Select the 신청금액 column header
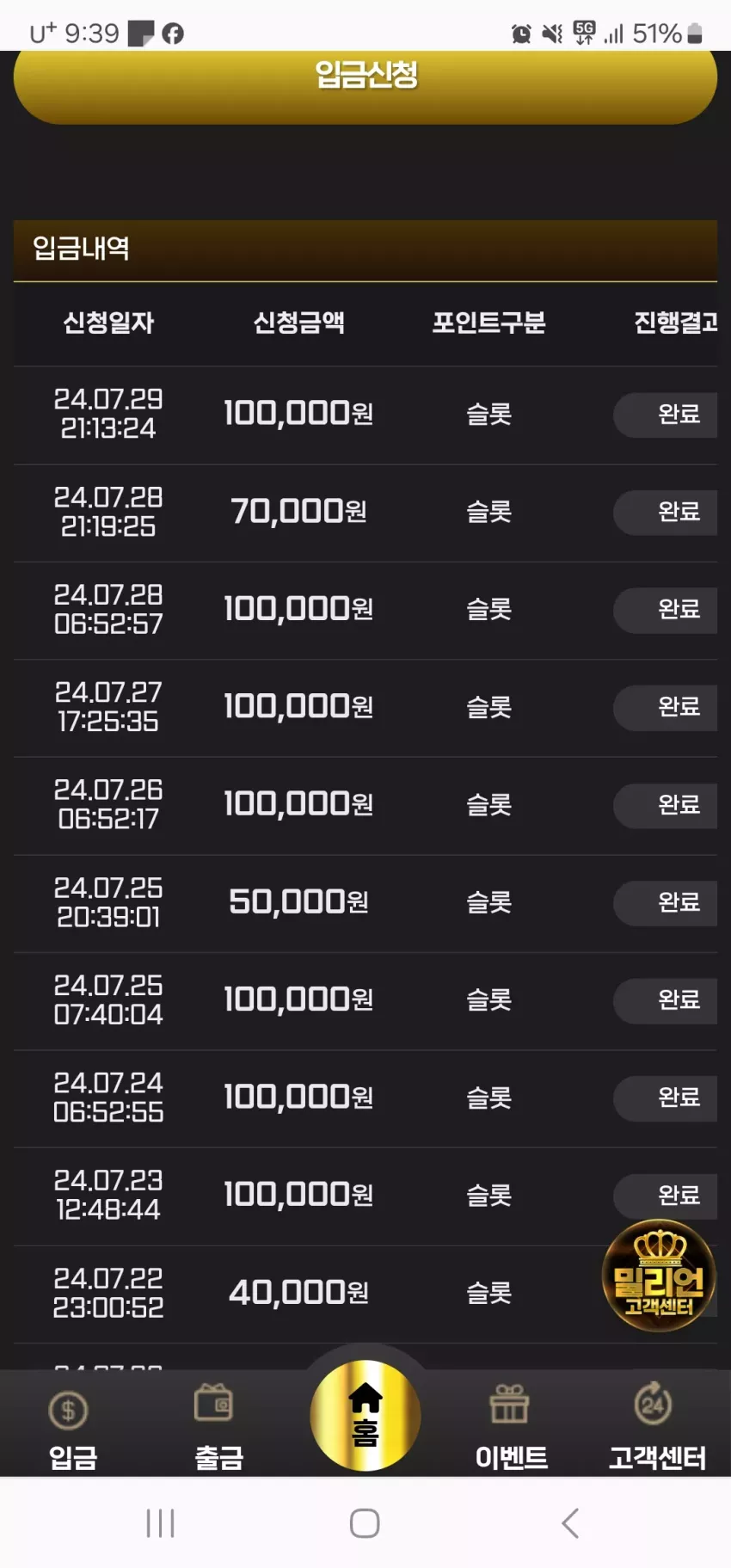Viewport: 731px width, 1568px height. tap(298, 323)
